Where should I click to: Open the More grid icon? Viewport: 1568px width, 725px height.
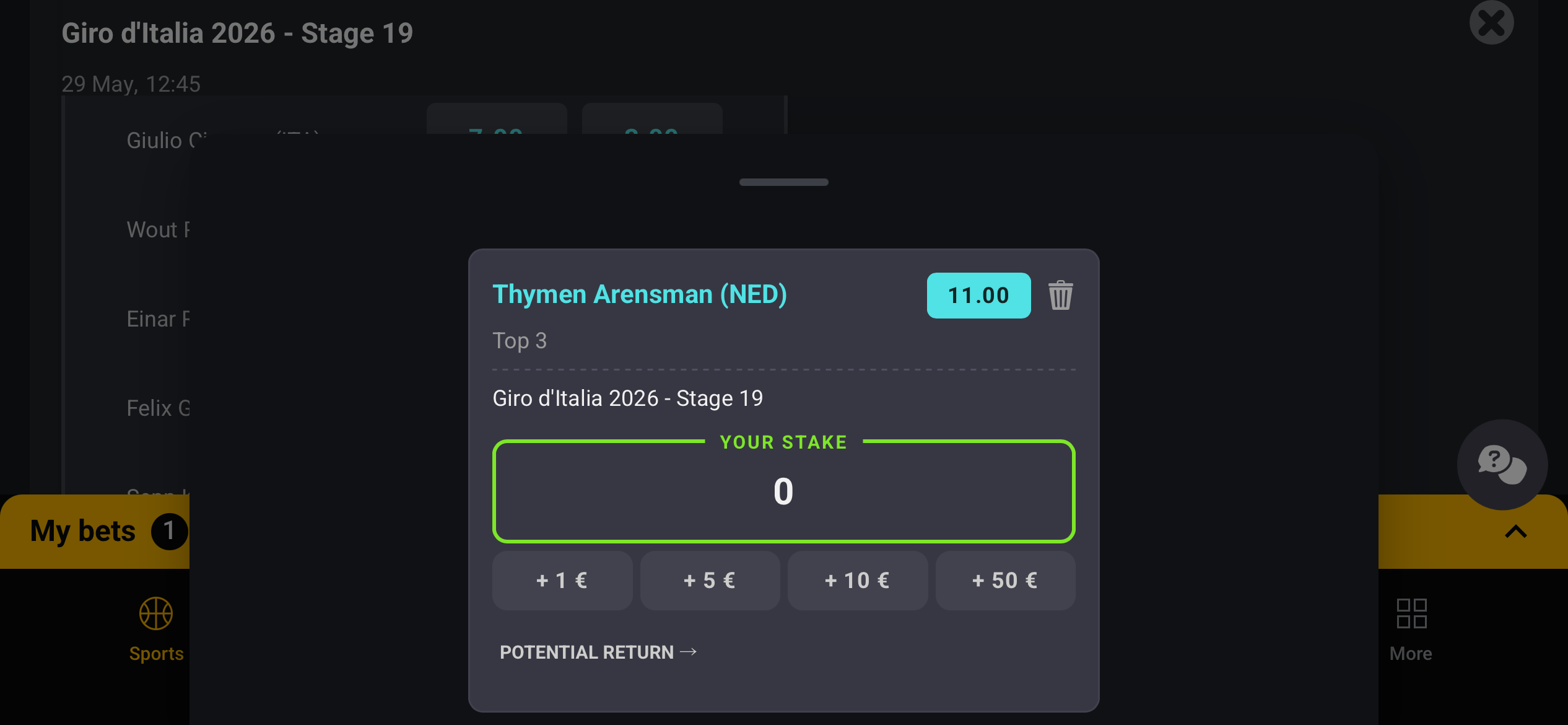[x=1411, y=613]
